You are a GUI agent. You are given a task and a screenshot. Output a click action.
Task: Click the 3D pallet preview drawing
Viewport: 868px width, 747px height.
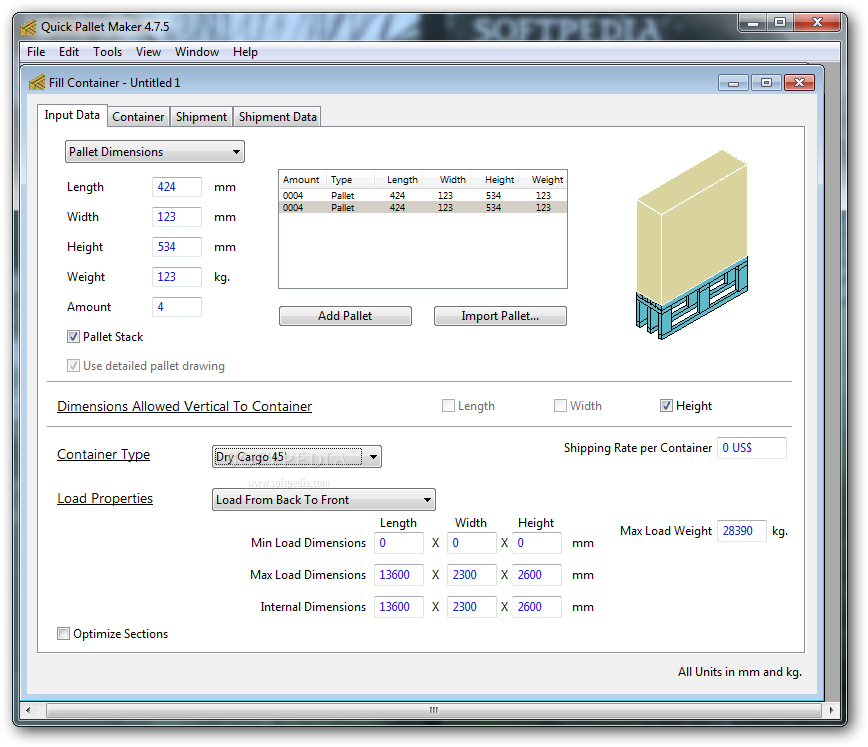click(x=691, y=245)
